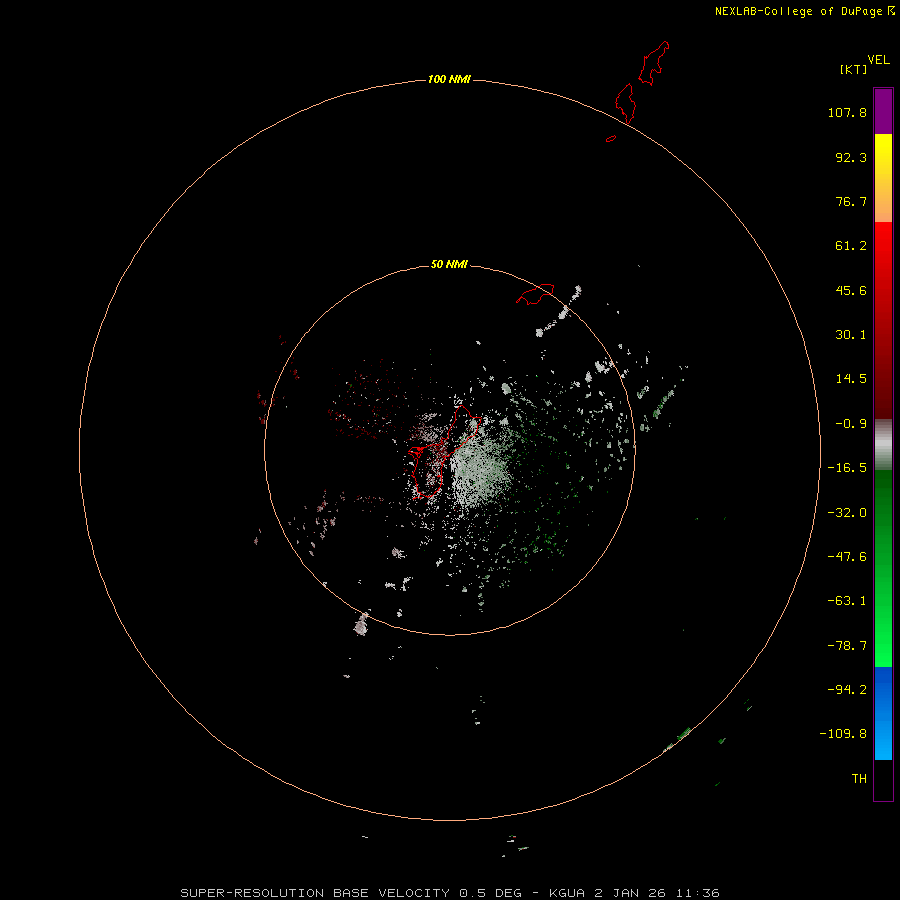The width and height of the screenshot is (900, 900).
Task: Click the -109.8 velocity scale value
Action: 843,734
